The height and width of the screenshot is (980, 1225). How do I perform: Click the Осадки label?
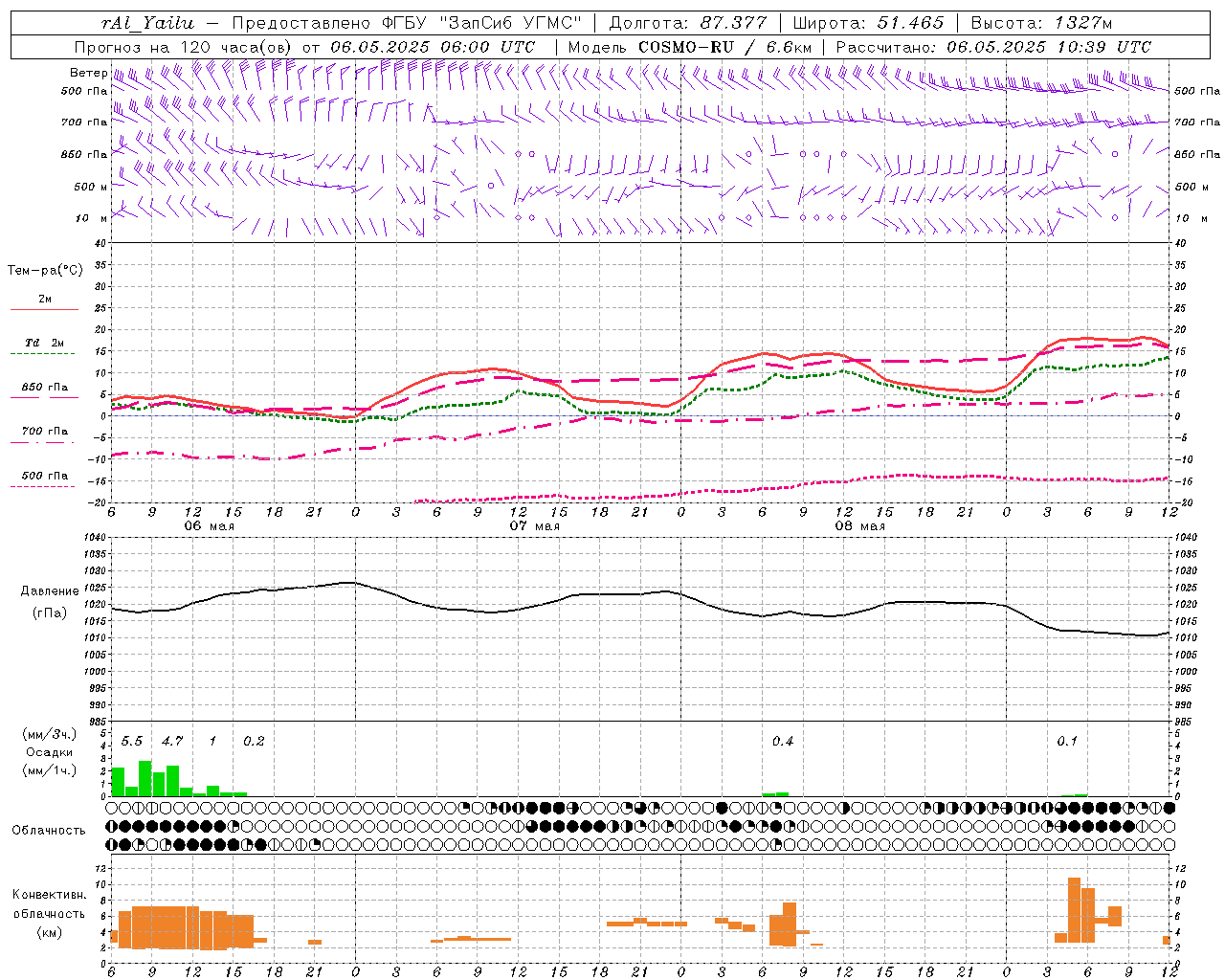[x=50, y=752]
